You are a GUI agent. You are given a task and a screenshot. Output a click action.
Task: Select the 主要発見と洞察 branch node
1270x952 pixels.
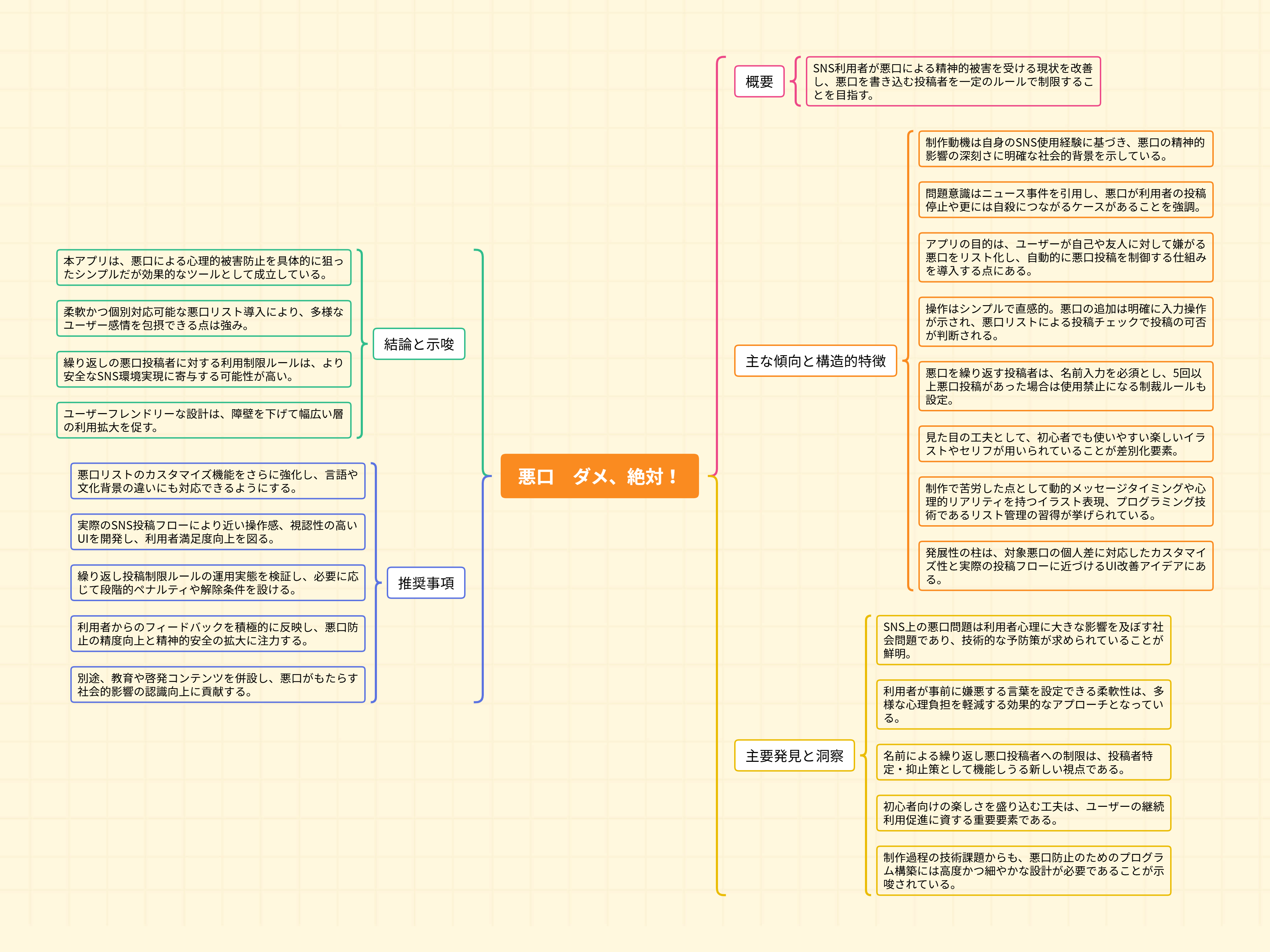(794, 755)
